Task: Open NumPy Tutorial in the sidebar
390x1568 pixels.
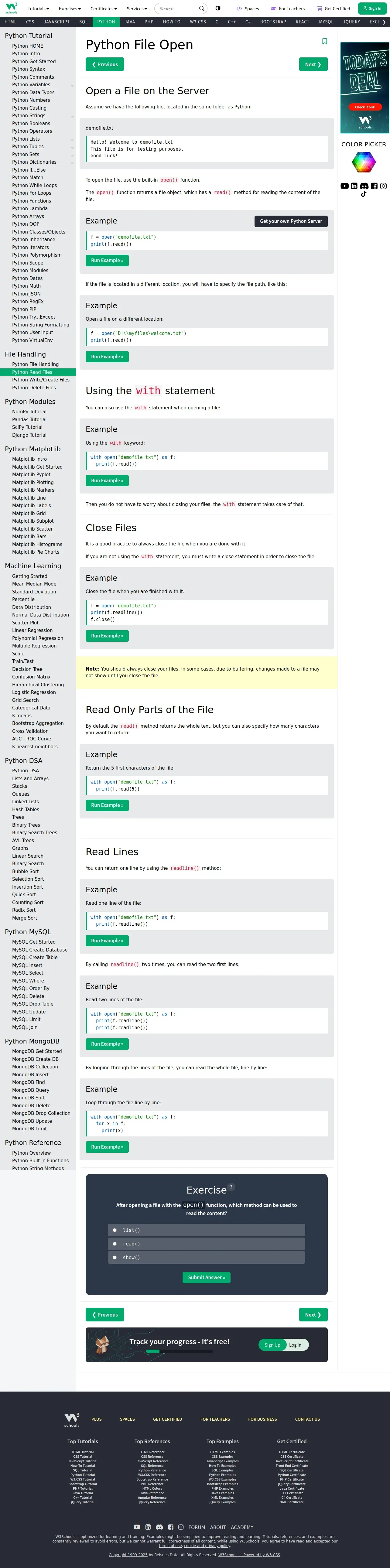Action: coord(29,412)
